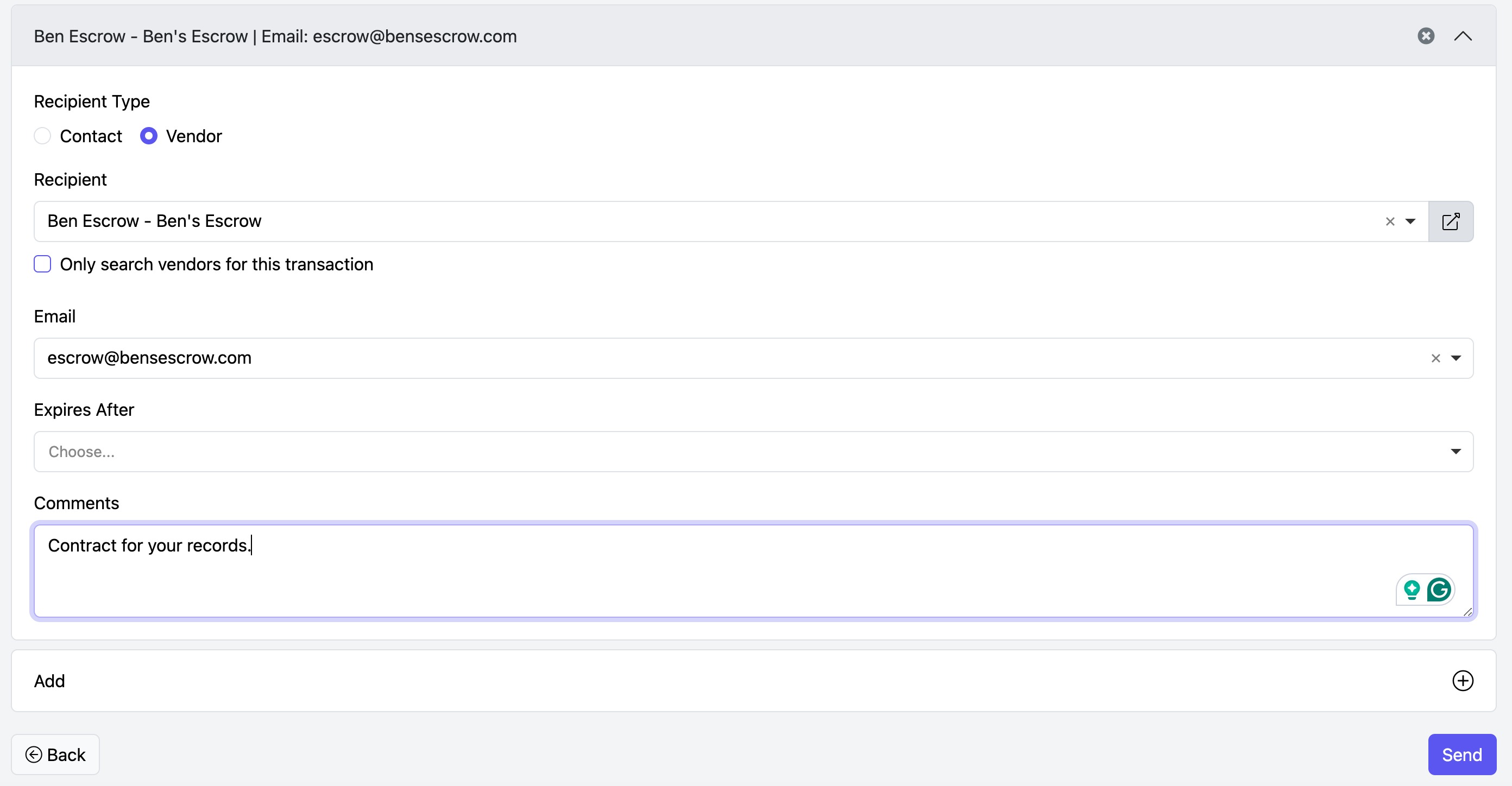The height and width of the screenshot is (786, 1512).
Task: Clear the escrow@bensescrow.com email selection
Action: pos(1436,358)
